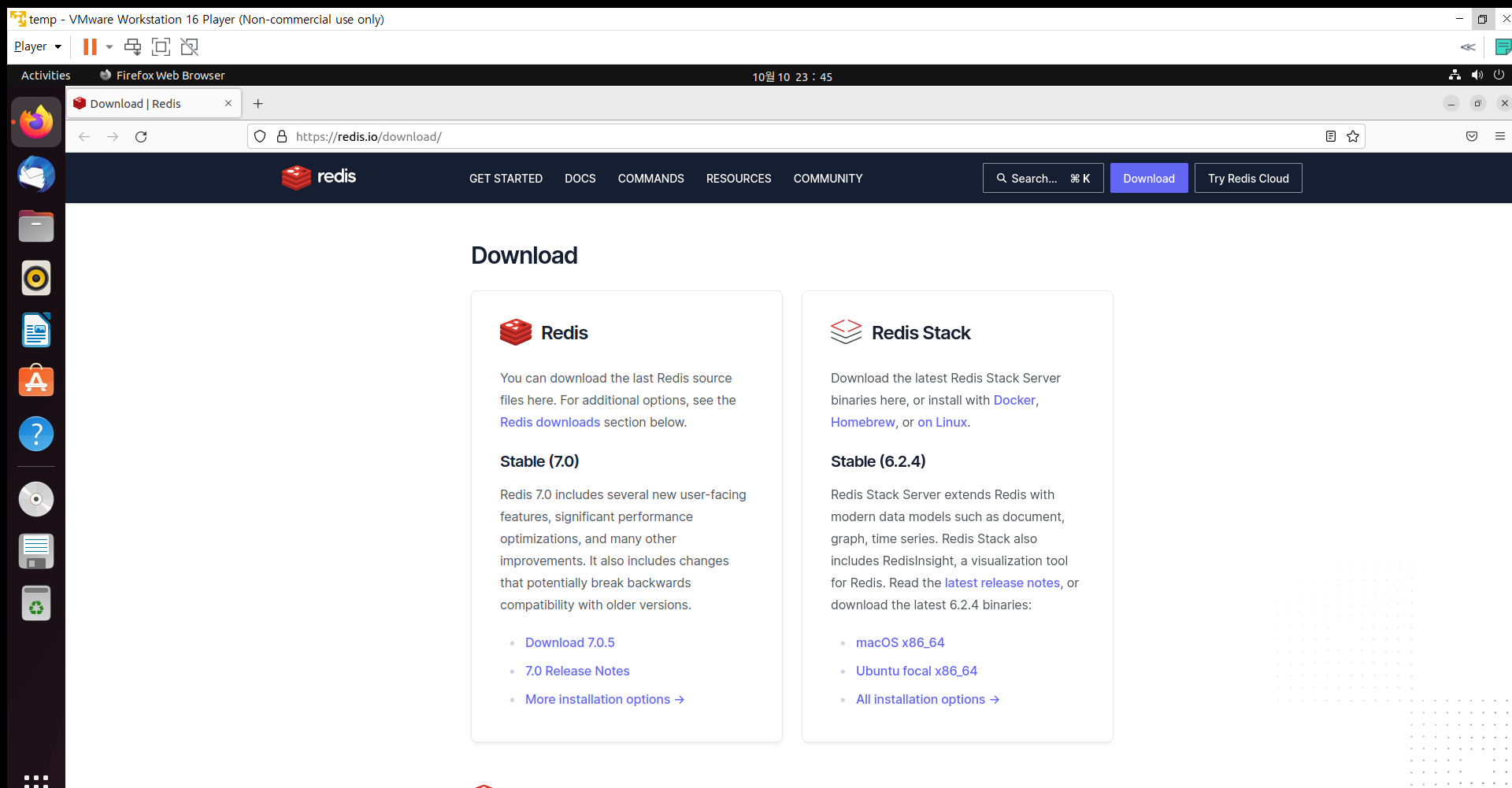Open the Trash icon in dock
The height and width of the screenshot is (788, 1512).
(x=36, y=603)
